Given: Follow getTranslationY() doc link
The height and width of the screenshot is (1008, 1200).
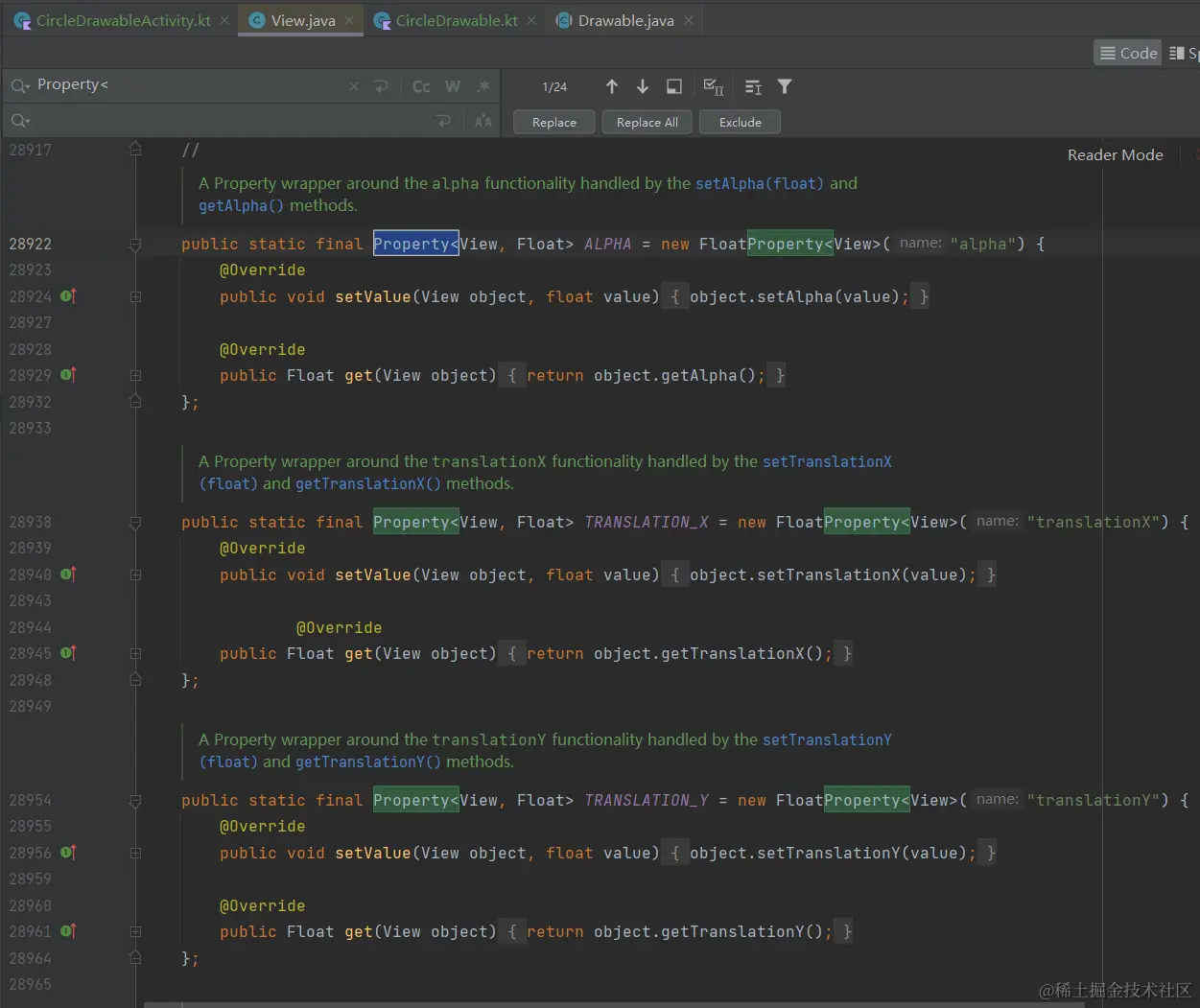Looking at the screenshot, I should 368,762.
